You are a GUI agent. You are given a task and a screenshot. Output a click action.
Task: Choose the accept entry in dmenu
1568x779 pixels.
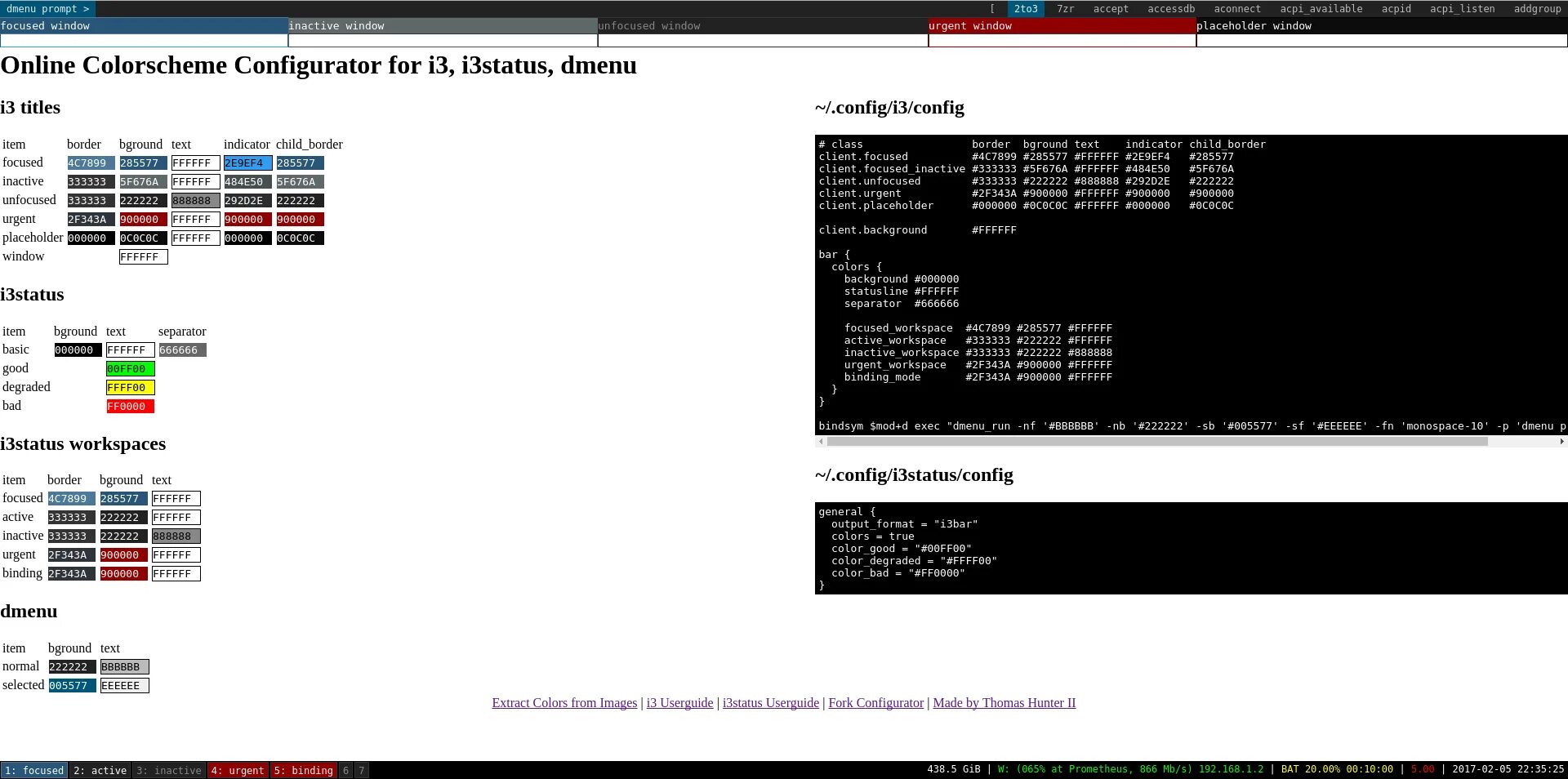[x=1111, y=9]
